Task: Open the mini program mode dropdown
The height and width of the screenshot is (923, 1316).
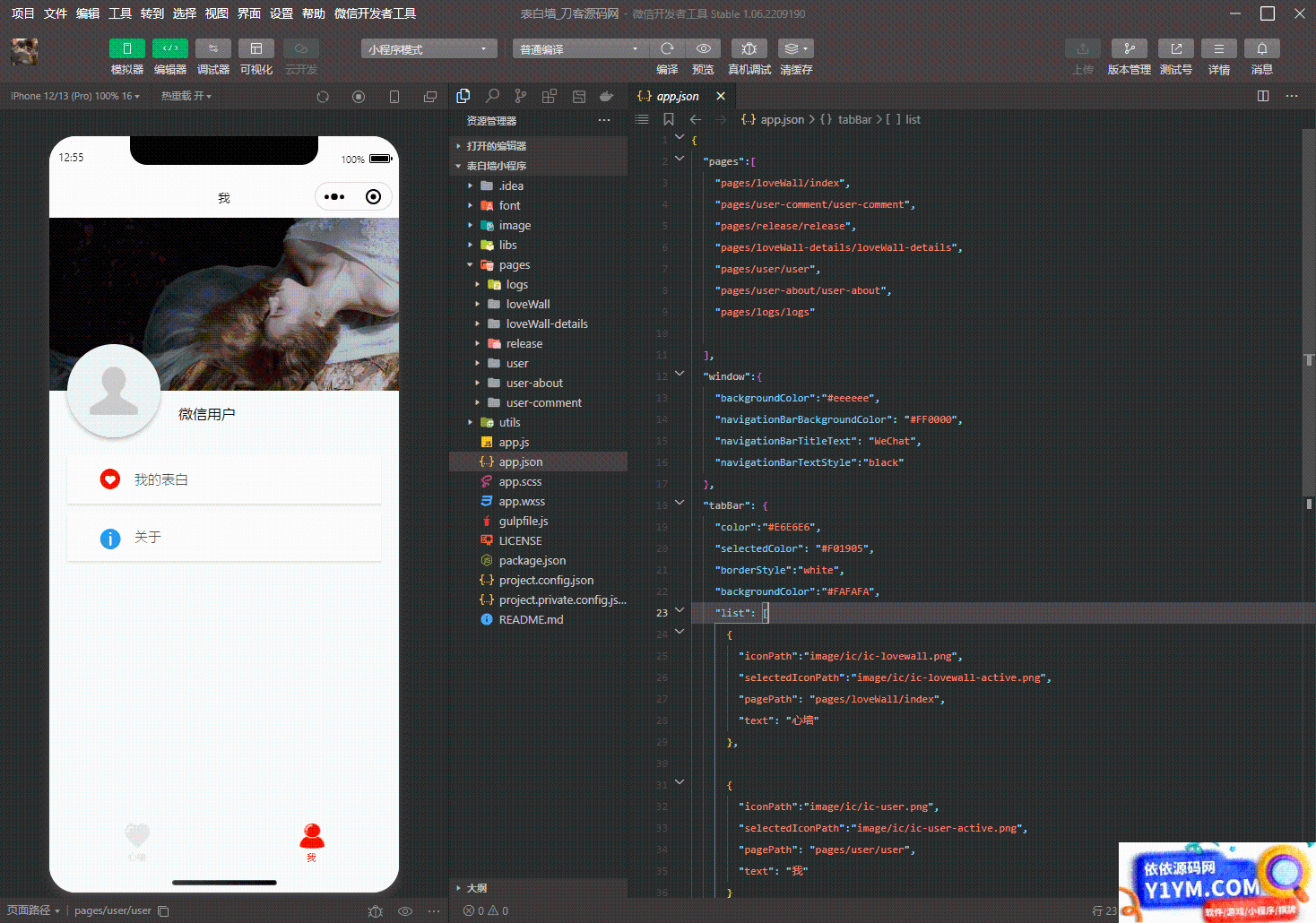Action: (x=429, y=49)
